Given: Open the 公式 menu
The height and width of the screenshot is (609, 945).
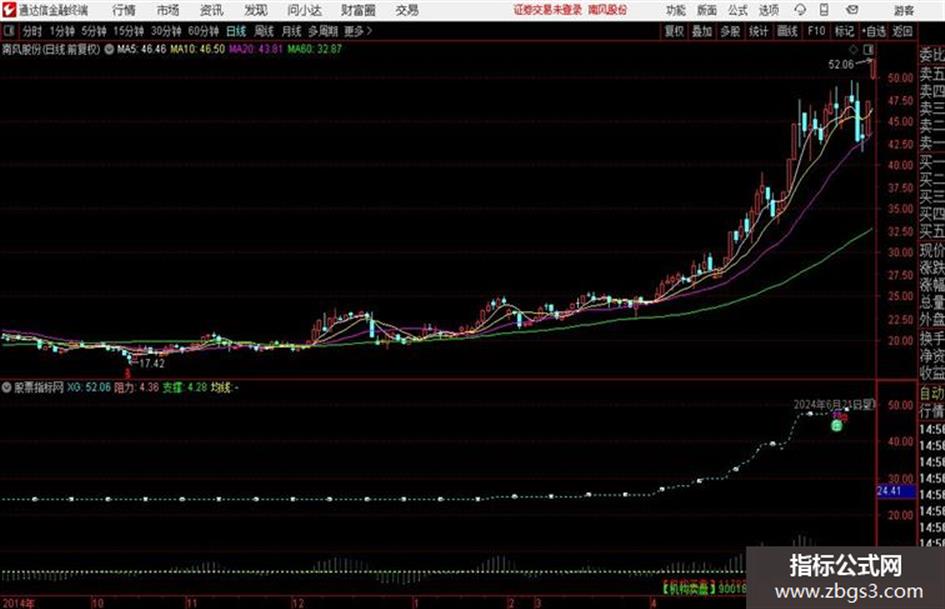Looking at the screenshot, I should (737, 10).
